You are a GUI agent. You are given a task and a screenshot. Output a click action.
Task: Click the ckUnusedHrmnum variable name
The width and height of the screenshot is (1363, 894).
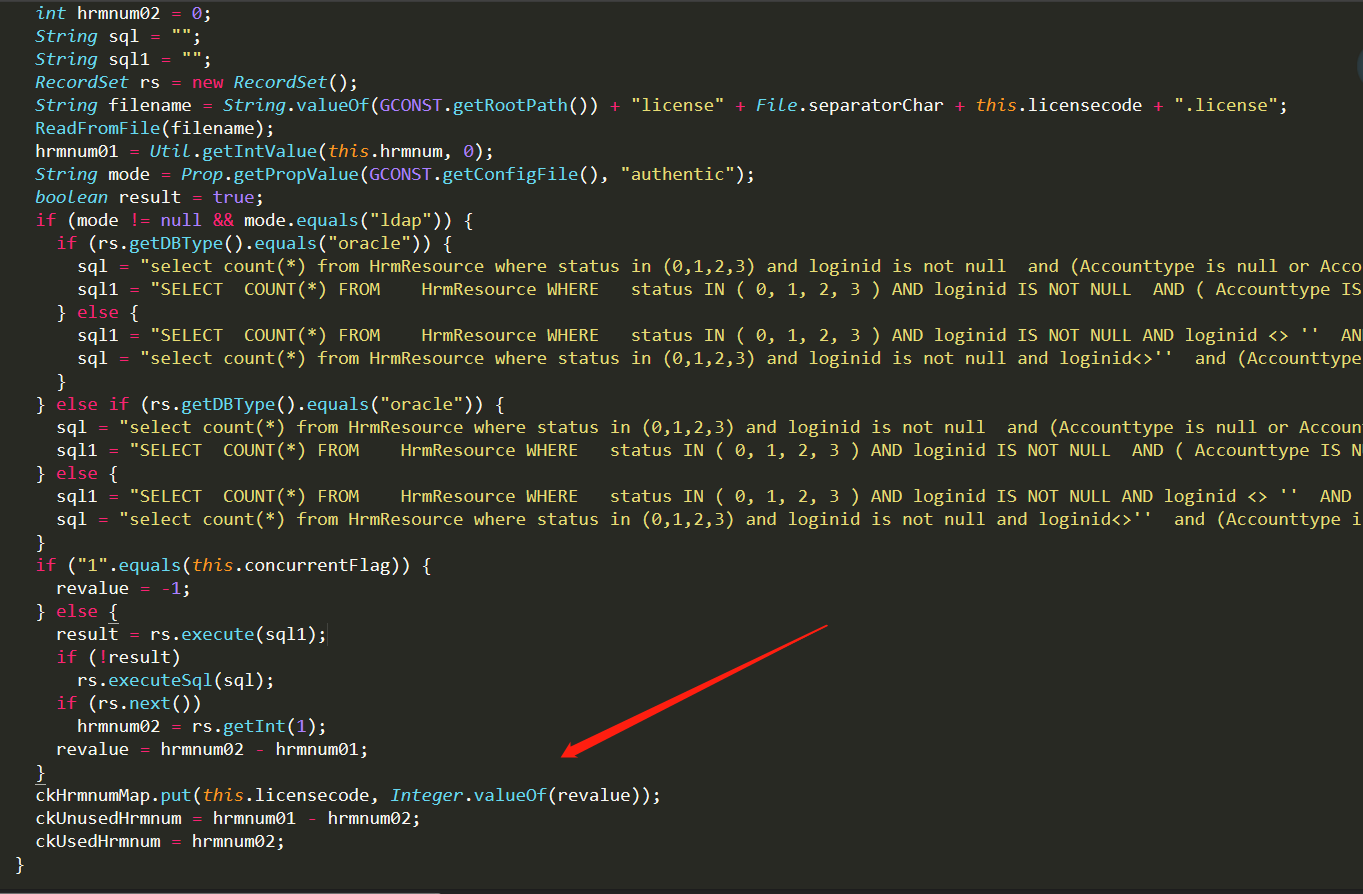[x=108, y=818]
